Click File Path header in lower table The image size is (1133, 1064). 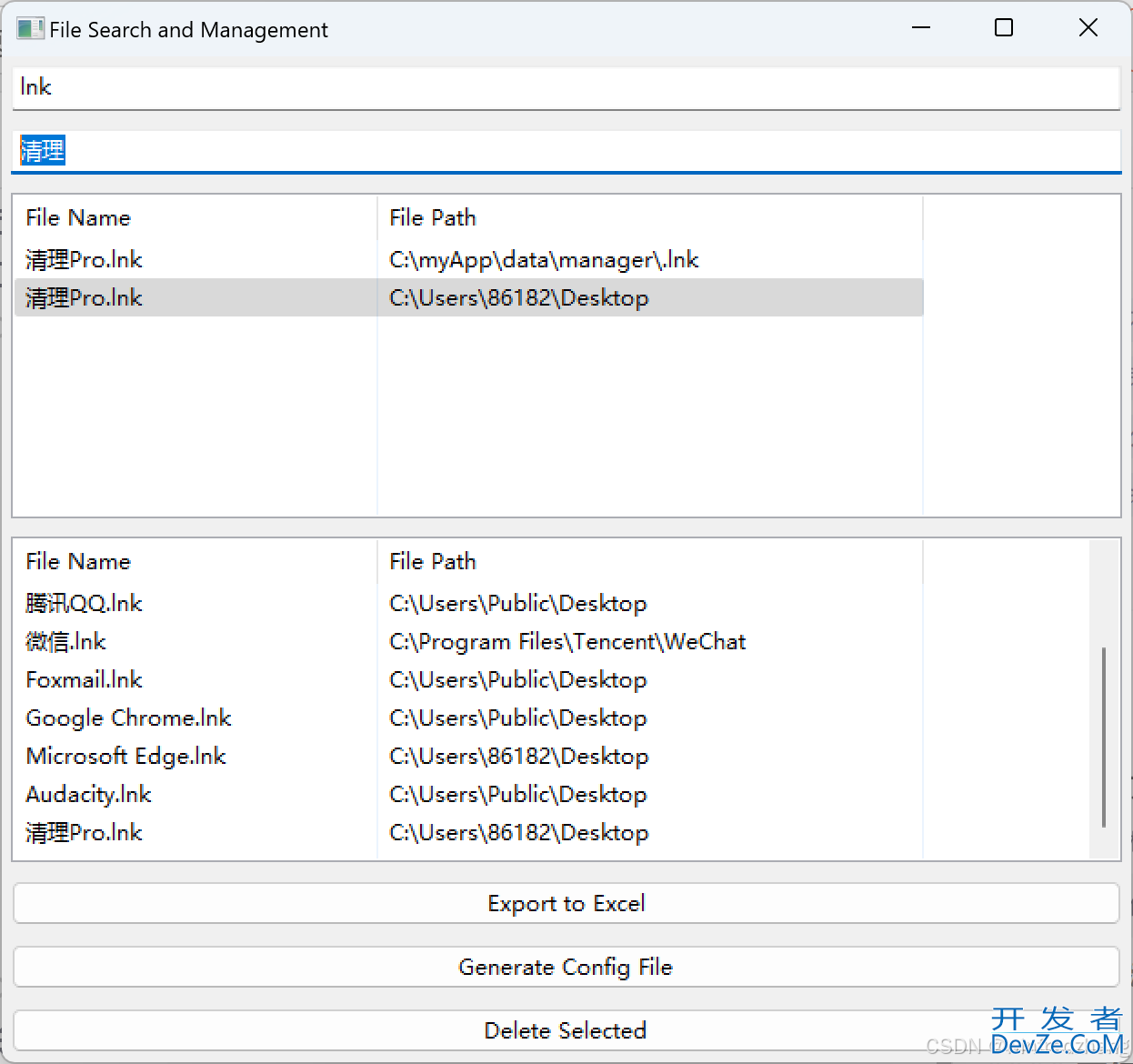(x=433, y=562)
